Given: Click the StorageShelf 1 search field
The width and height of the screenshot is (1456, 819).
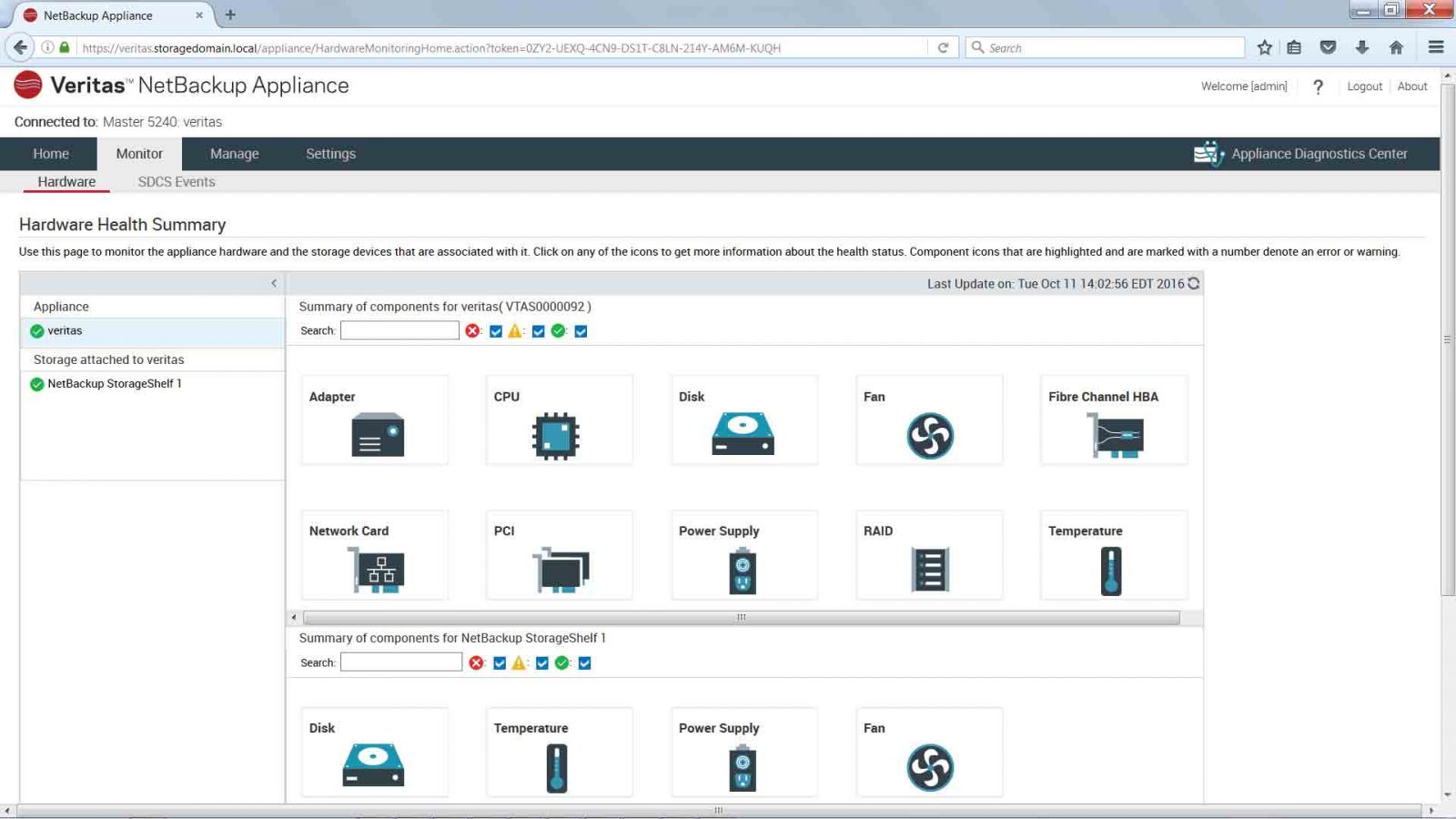Looking at the screenshot, I should pyautogui.click(x=401, y=662).
